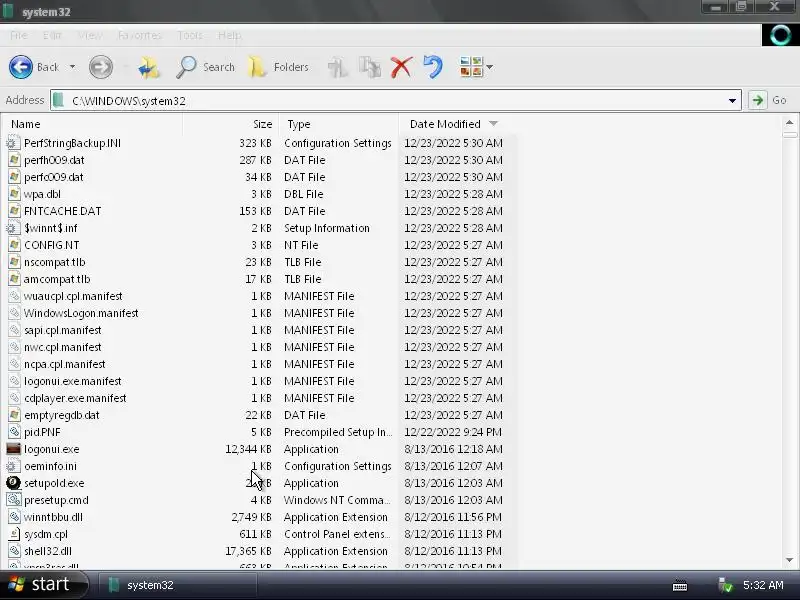Select the sapi.cpl.manifest file name
The height and width of the screenshot is (600, 800).
63,330
